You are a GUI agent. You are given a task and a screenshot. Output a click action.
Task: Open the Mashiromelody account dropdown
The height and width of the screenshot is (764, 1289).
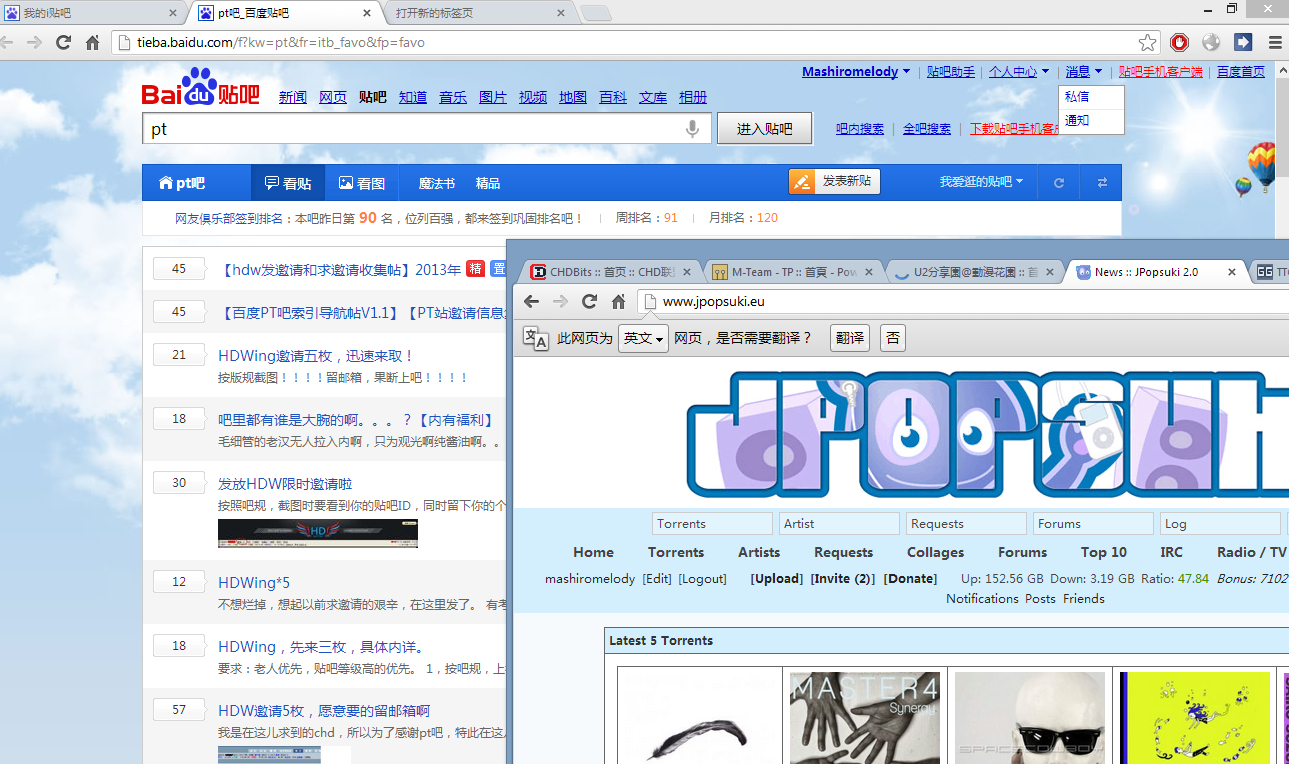click(x=856, y=72)
